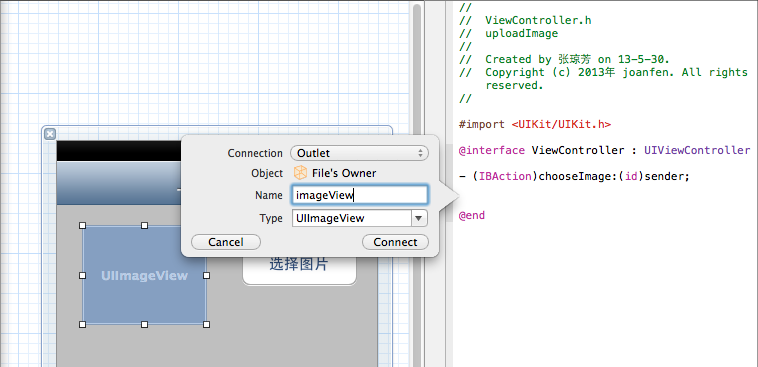Click the File's Owner label text
758x367 pixels.
(344, 173)
